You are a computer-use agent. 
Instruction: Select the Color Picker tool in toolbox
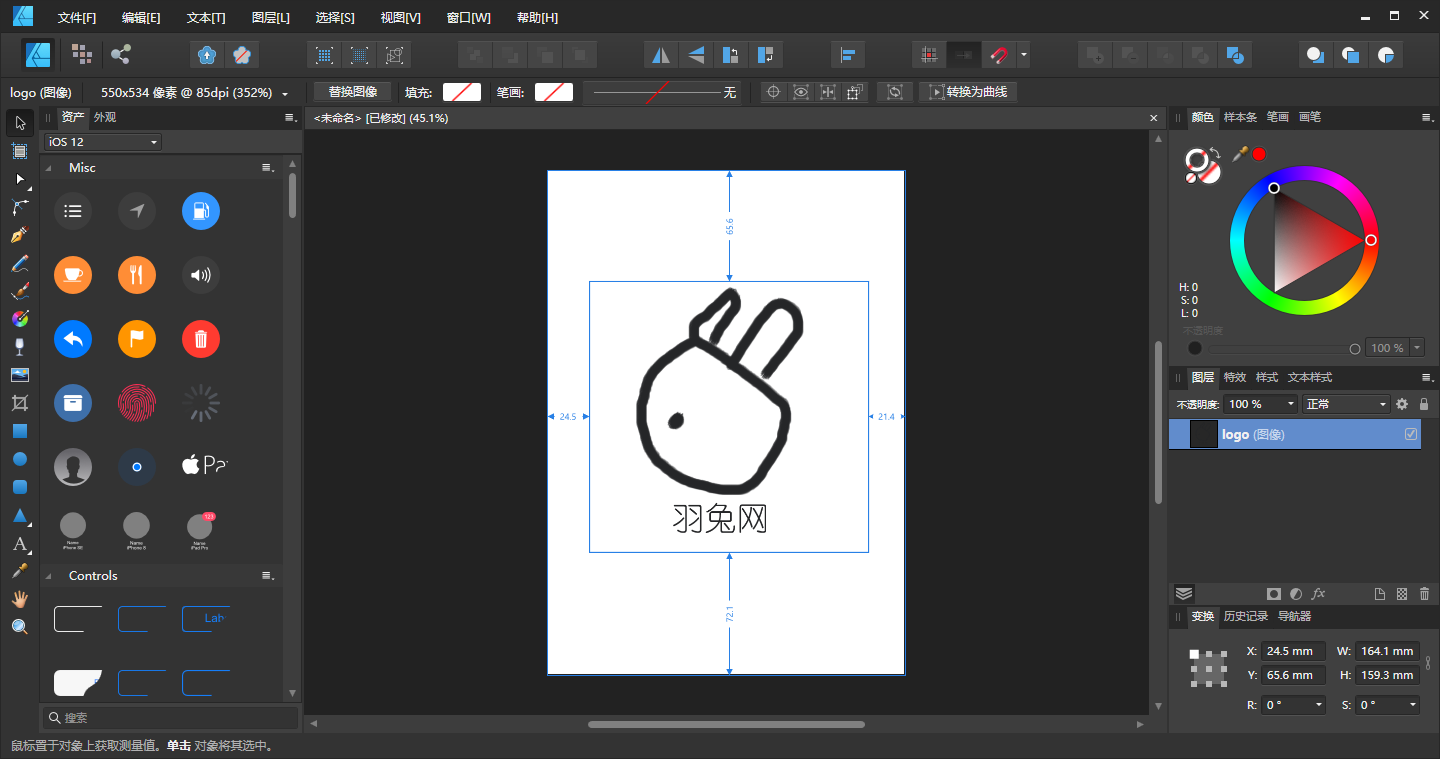pos(20,571)
